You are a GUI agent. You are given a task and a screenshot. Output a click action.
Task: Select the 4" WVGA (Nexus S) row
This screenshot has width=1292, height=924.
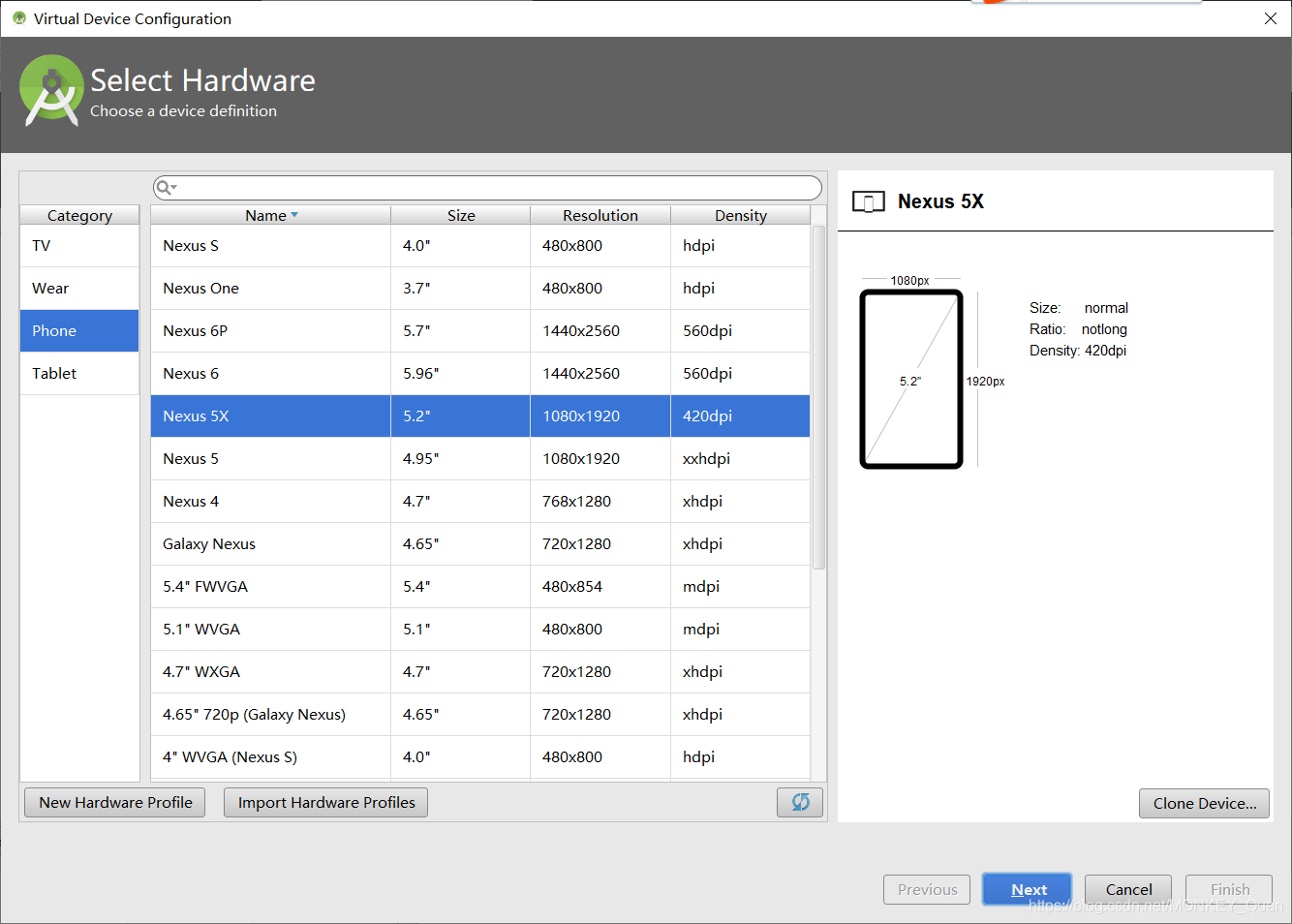click(480, 757)
